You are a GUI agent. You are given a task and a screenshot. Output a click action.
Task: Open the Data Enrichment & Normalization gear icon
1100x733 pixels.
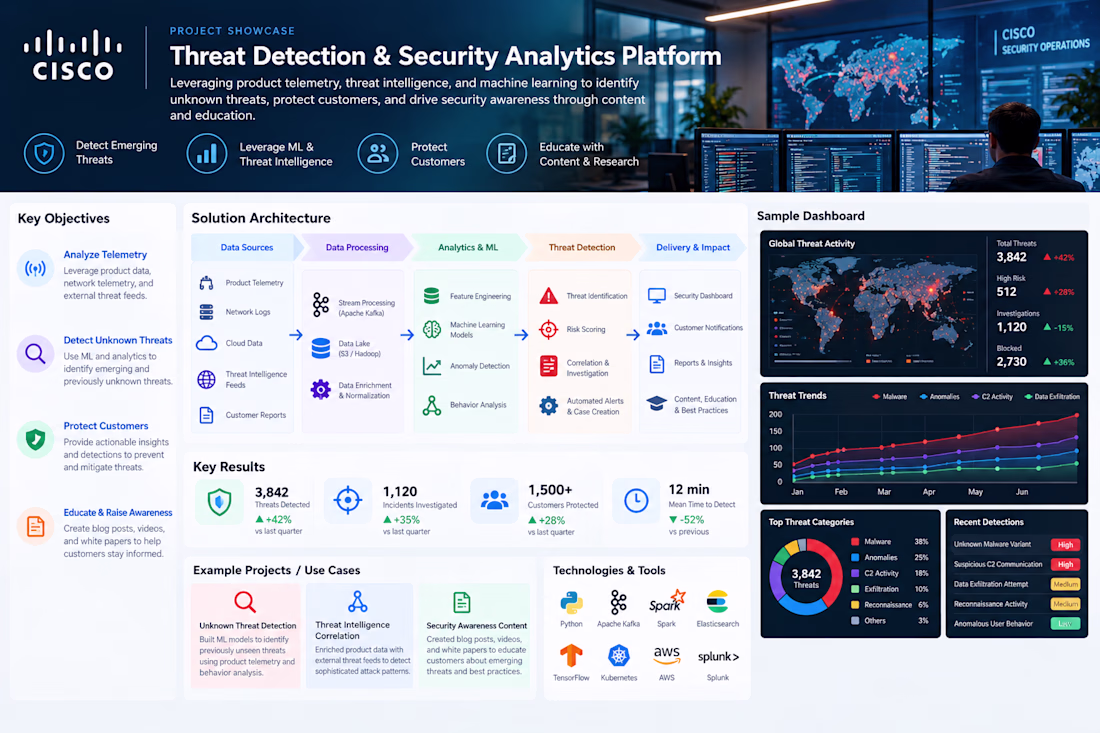(321, 389)
